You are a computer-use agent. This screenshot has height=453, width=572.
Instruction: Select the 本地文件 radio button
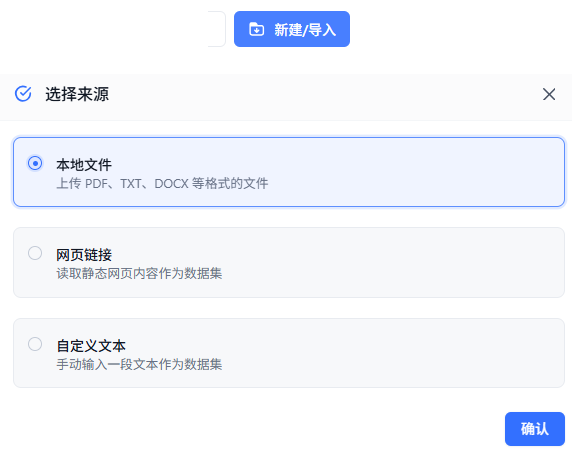[x=35, y=163]
